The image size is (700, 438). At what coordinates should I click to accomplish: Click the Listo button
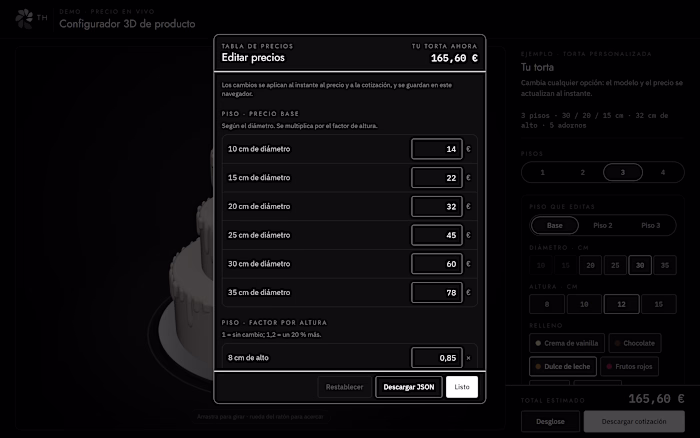pyautogui.click(x=462, y=387)
